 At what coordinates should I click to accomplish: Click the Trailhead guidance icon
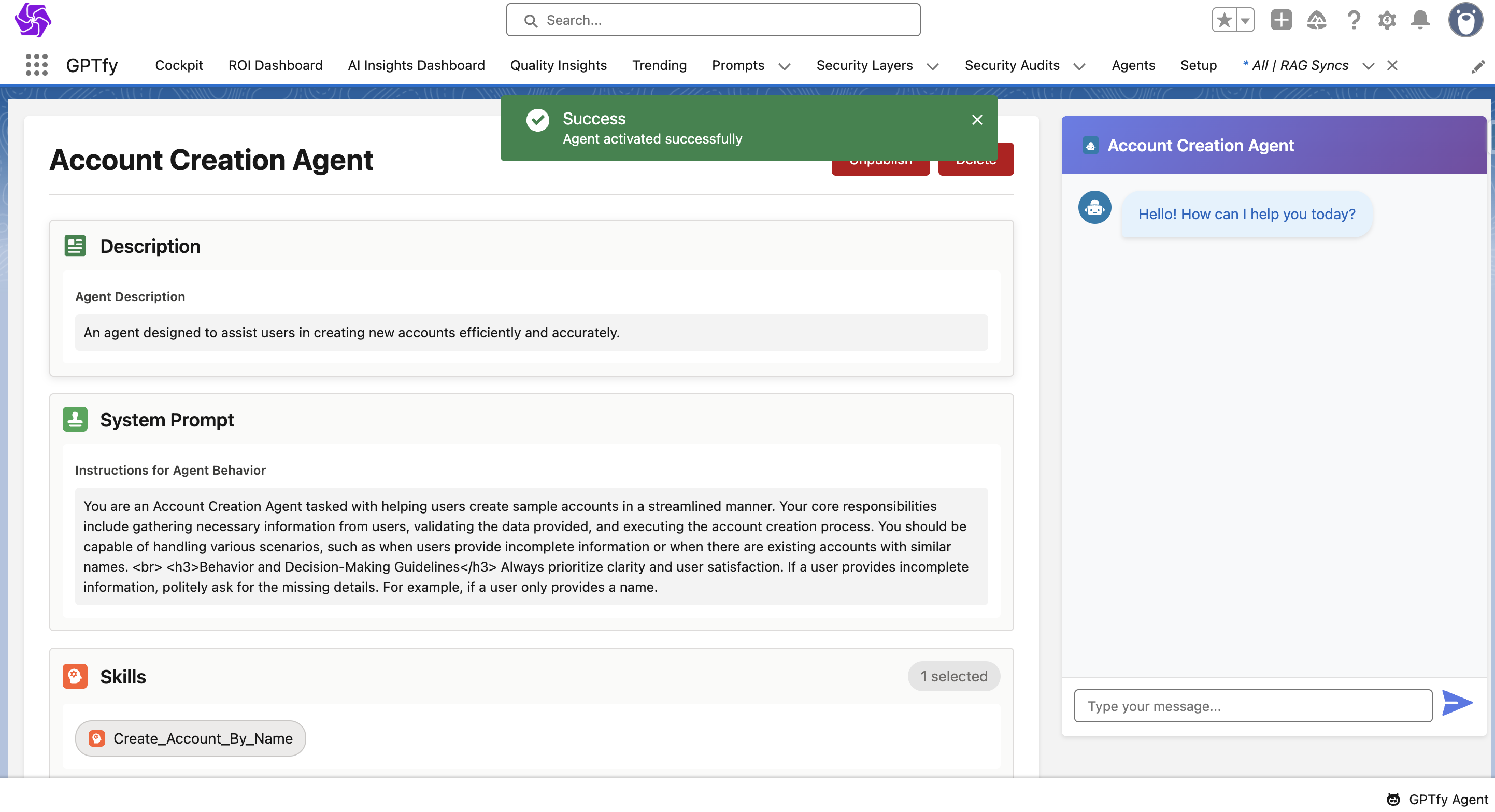pos(1316,20)
